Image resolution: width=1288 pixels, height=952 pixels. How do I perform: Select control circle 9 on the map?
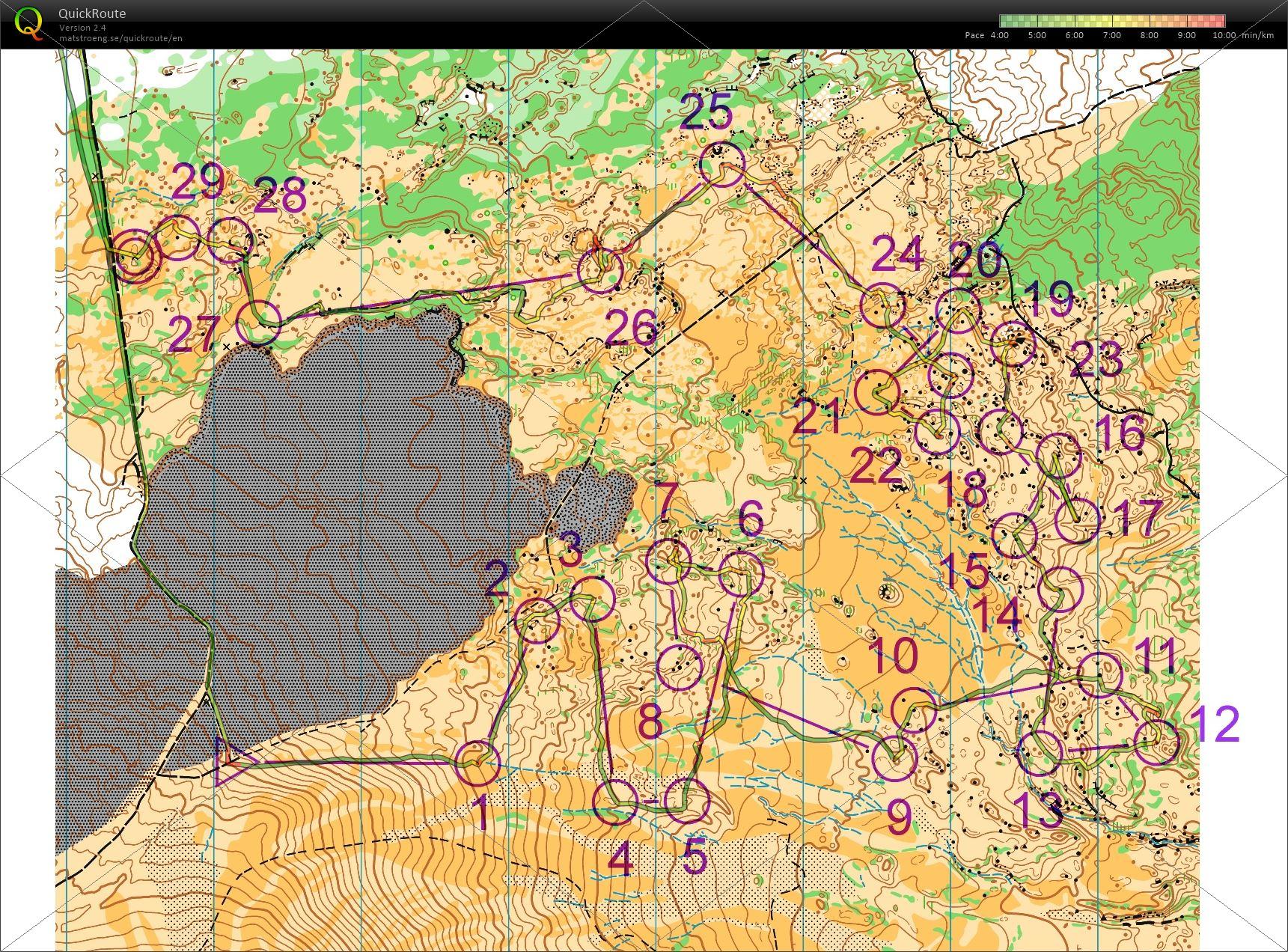coord(895,757)
